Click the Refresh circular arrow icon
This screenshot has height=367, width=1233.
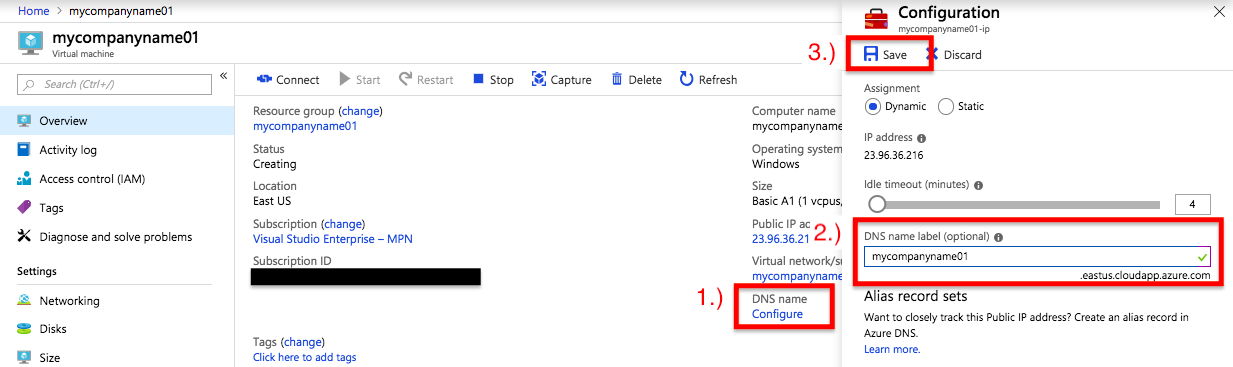(686, 79)
